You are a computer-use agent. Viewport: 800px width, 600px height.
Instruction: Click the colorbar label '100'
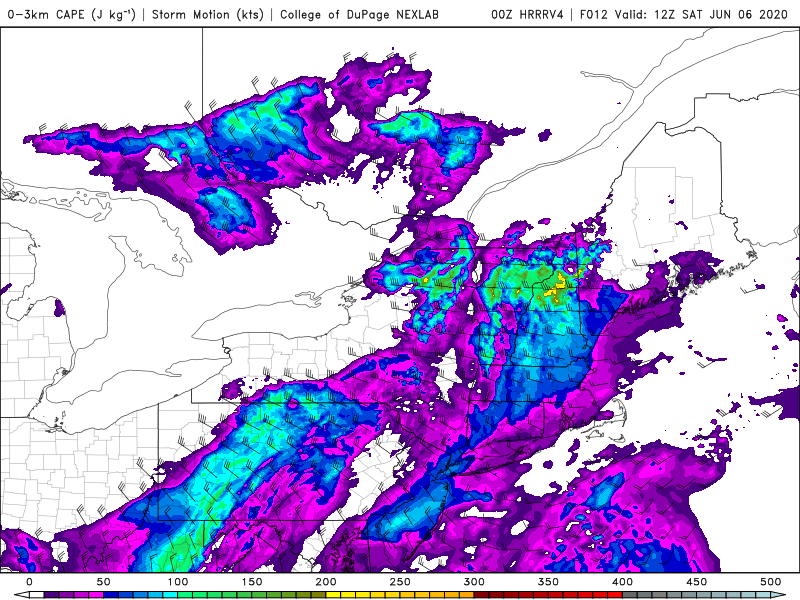click(x=178, y=582)
